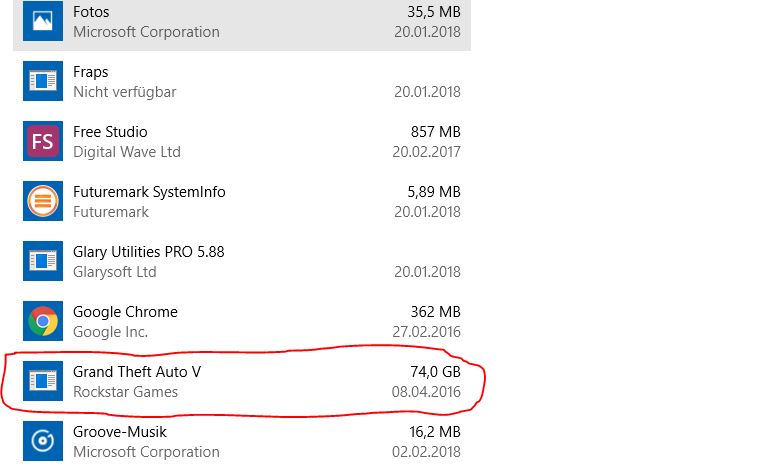The height and width of the screenshot is (474, 768).
Task: Select Free Studio in the app list
Action: pyautogui.click(x=110, y=132)
